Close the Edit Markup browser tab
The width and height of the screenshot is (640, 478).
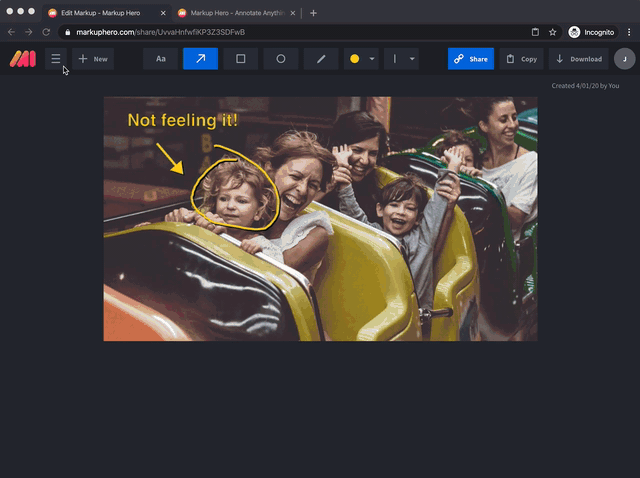click(x=163, y=13)
